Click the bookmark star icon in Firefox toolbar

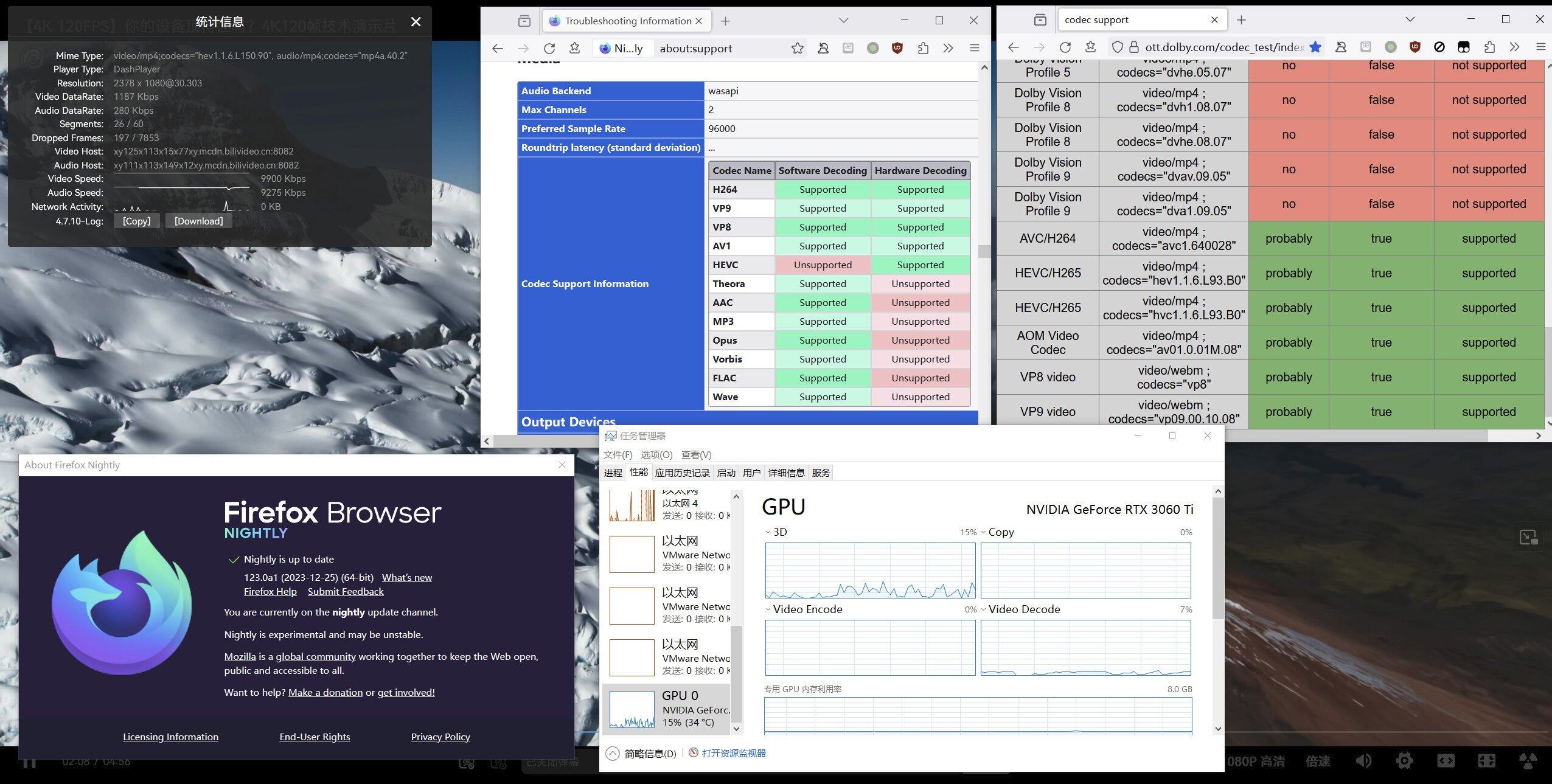point(797,47)
